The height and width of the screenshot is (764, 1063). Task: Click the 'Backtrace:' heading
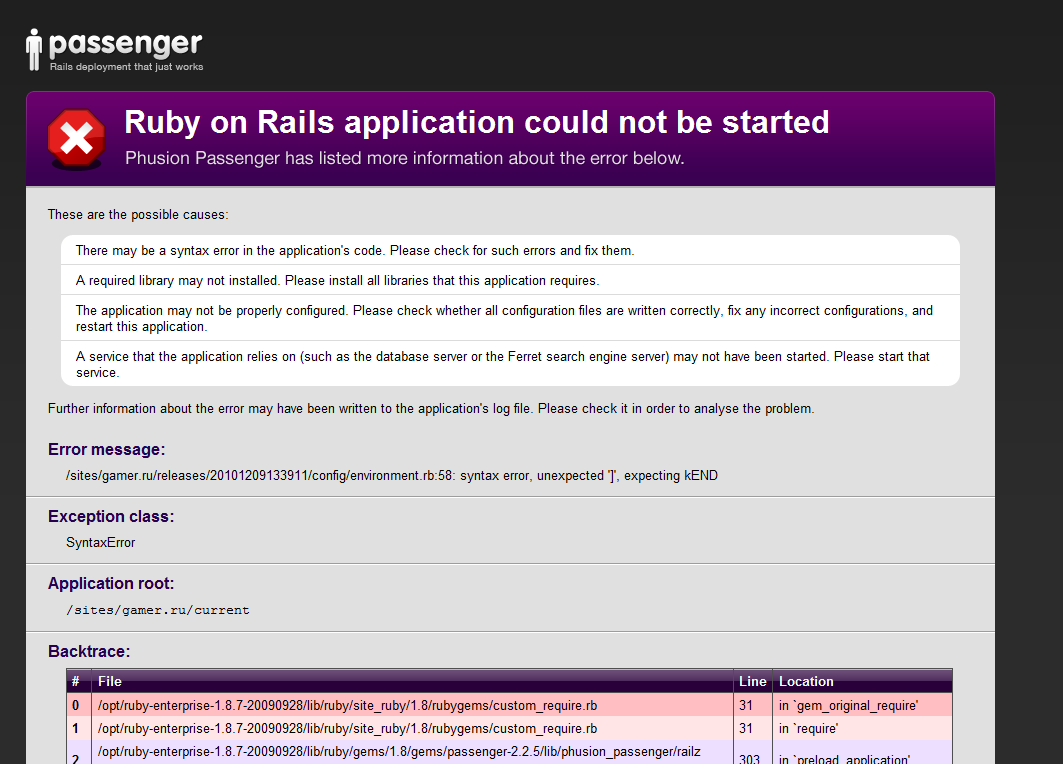coord(89,651)
